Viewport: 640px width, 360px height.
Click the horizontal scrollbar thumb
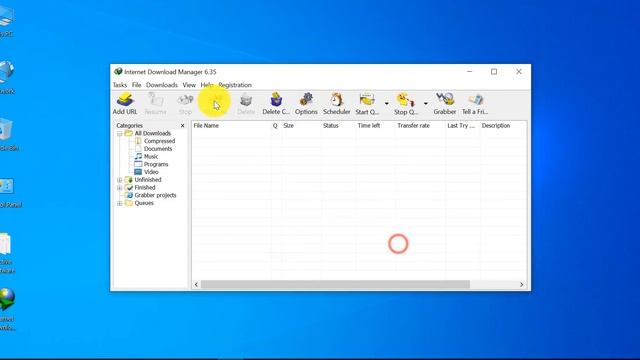[x=336, y=284]
